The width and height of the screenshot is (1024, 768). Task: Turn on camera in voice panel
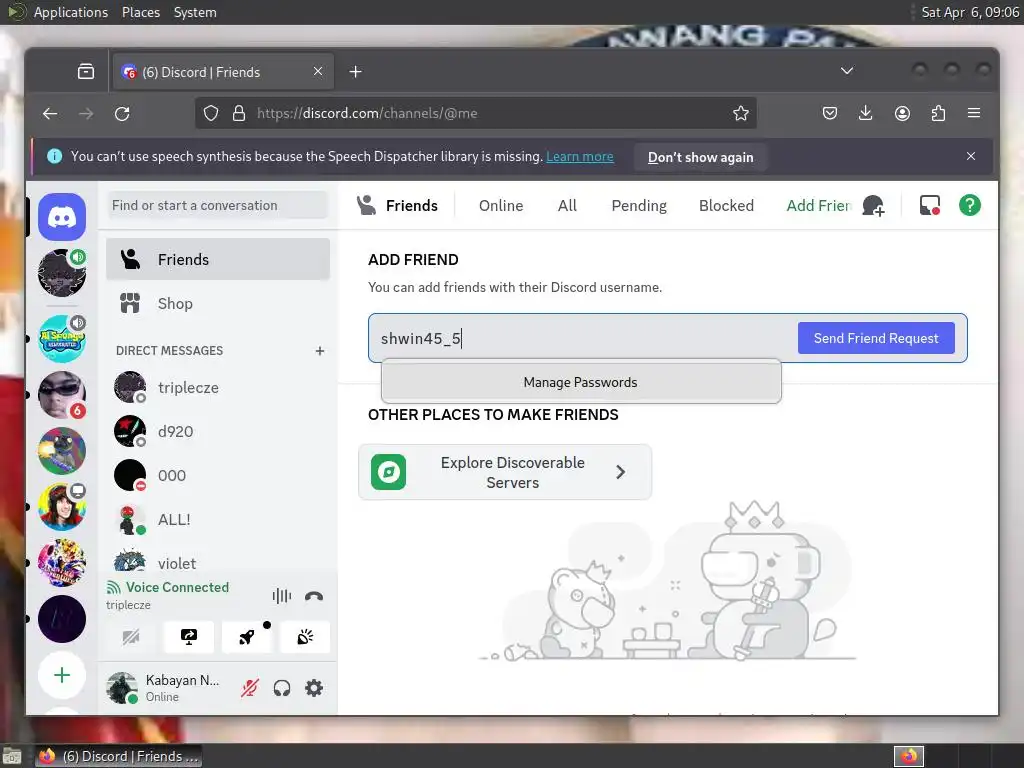(x=131, y=637)
